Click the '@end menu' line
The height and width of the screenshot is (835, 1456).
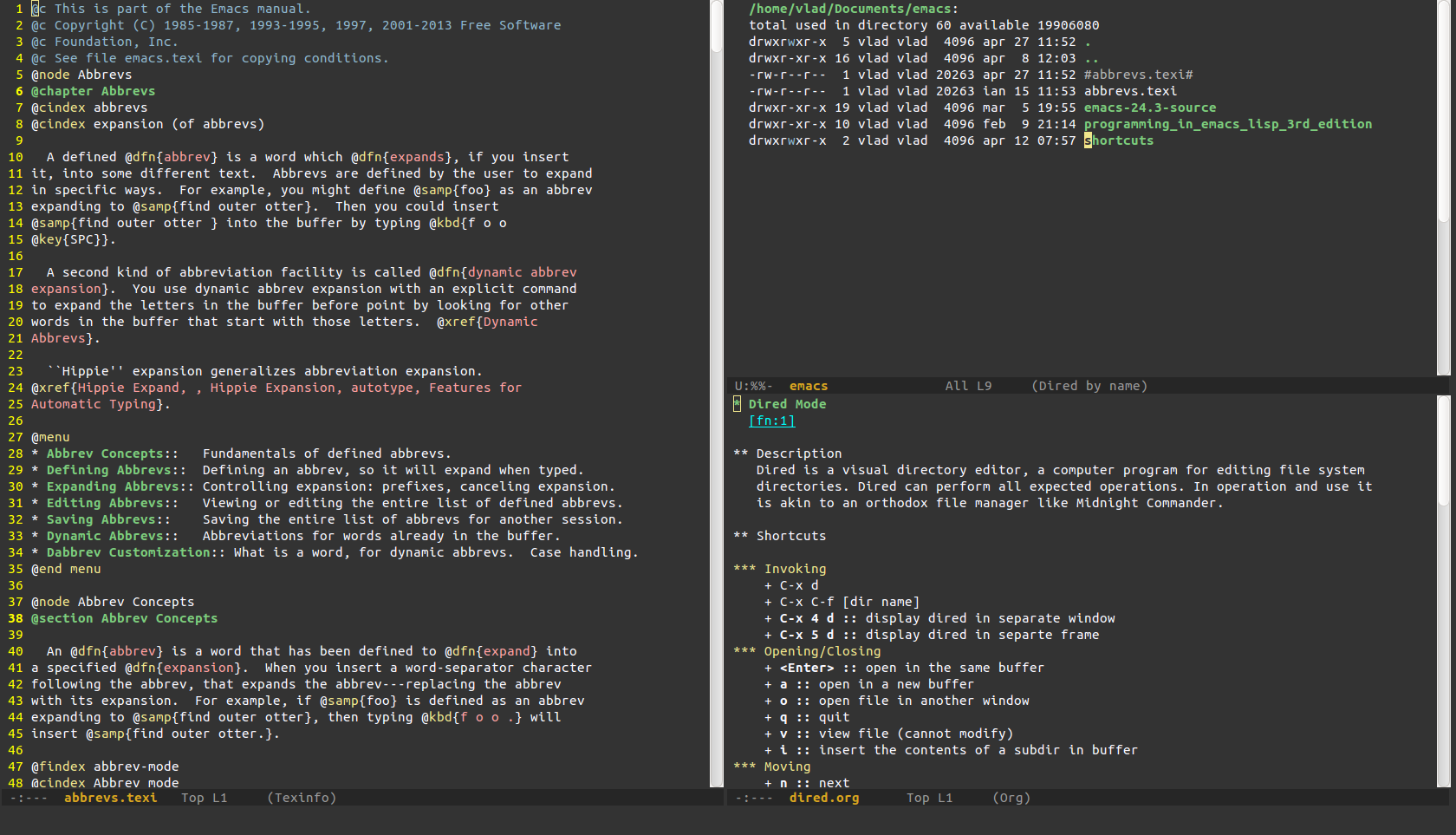(x=66, y=569)
